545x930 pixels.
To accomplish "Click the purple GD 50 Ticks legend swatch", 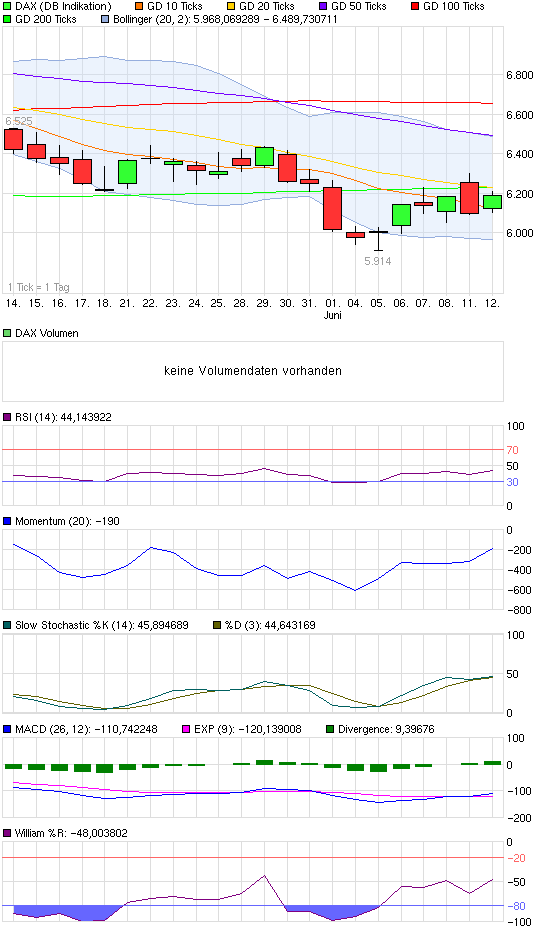I will coord(323,7).
